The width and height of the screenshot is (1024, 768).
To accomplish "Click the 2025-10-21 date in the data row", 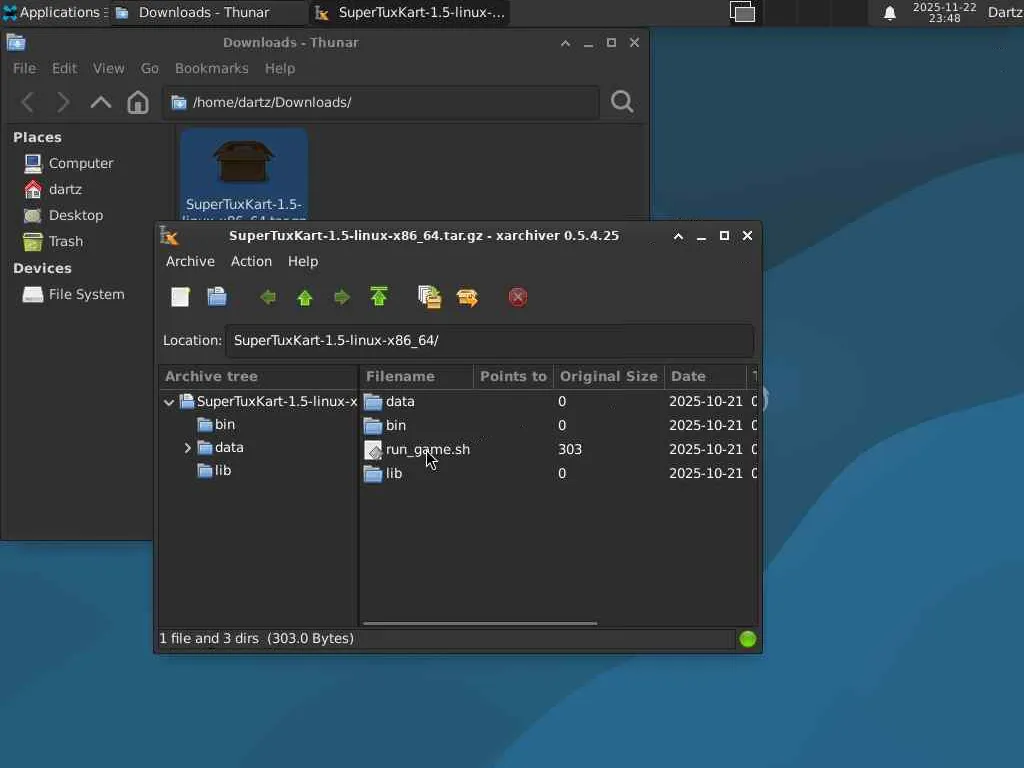I will point(706,402).
